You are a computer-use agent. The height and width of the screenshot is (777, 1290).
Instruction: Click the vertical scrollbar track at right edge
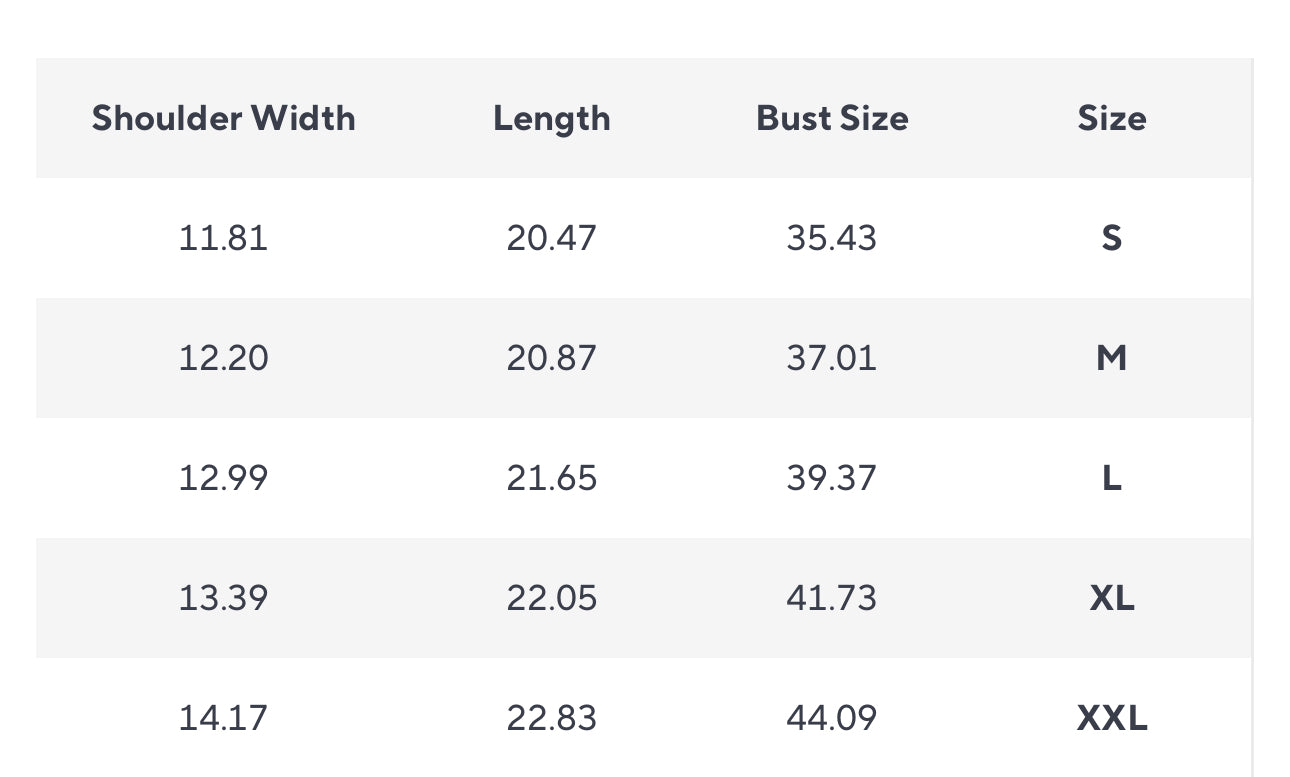(1252, 417)
